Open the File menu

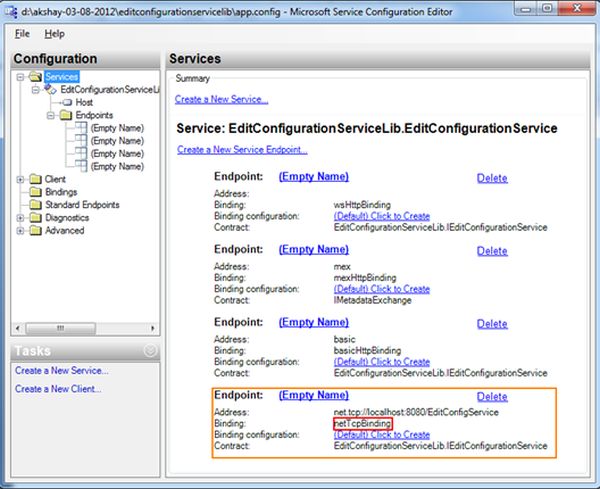click(x=22, y=34)
